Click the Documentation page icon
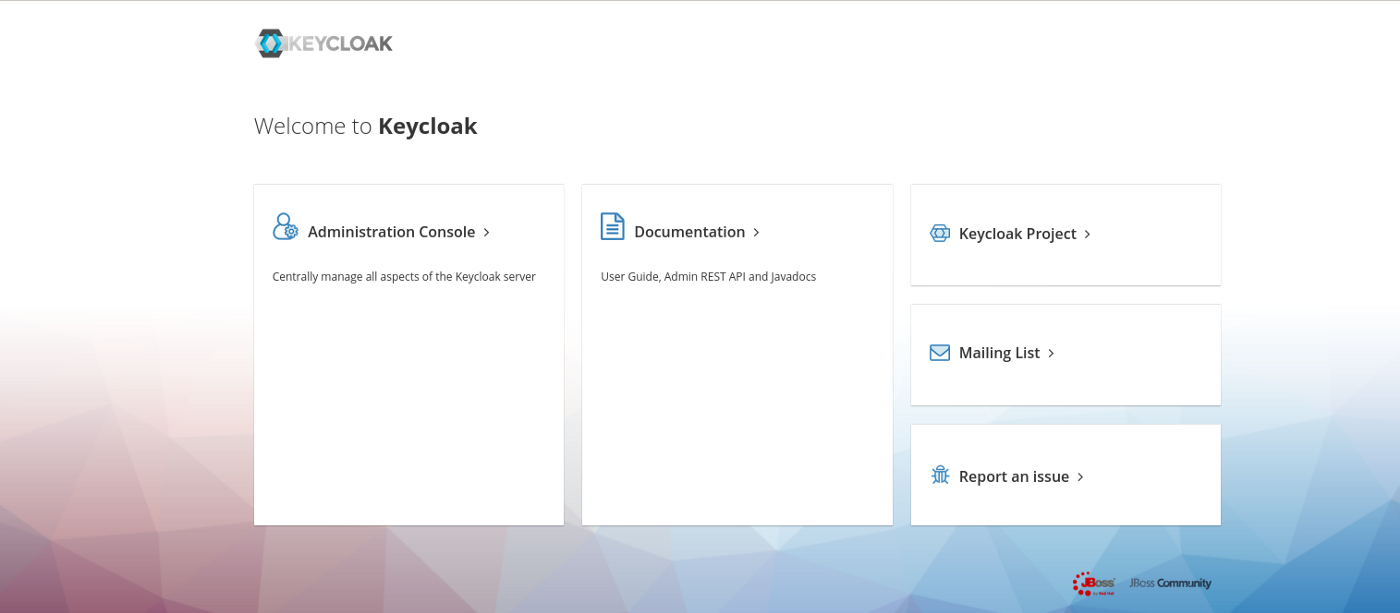 click(x=612, y=226)
